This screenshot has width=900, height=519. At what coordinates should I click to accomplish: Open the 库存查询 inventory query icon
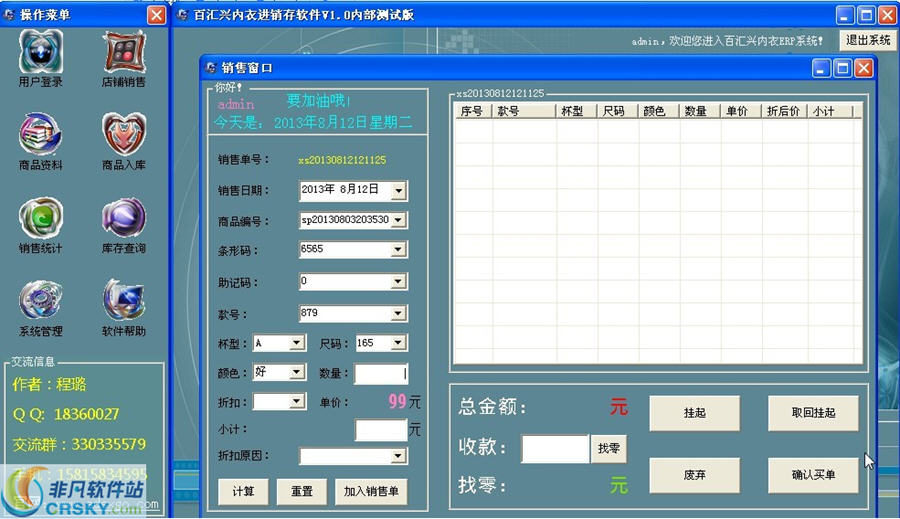124,219
